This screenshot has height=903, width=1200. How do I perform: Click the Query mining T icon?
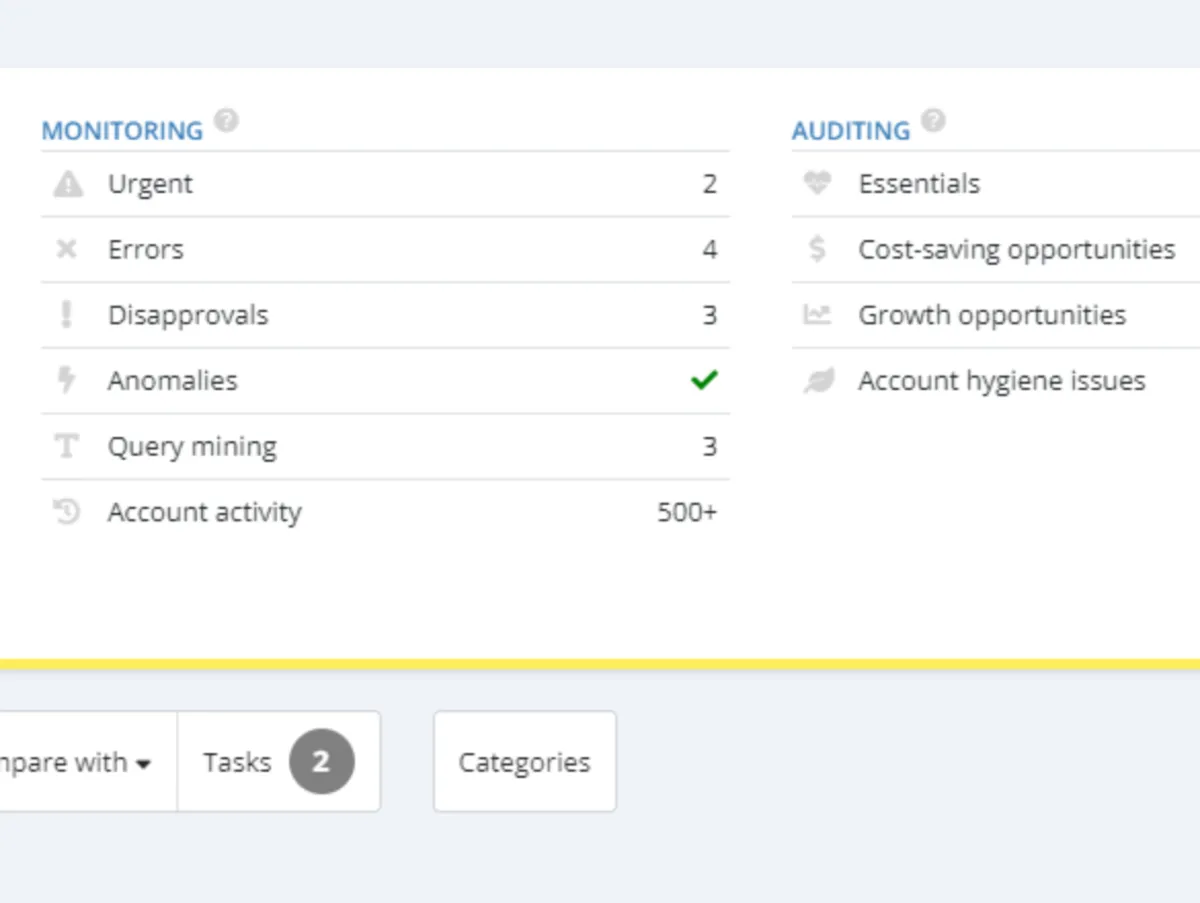tap(66, 446)
